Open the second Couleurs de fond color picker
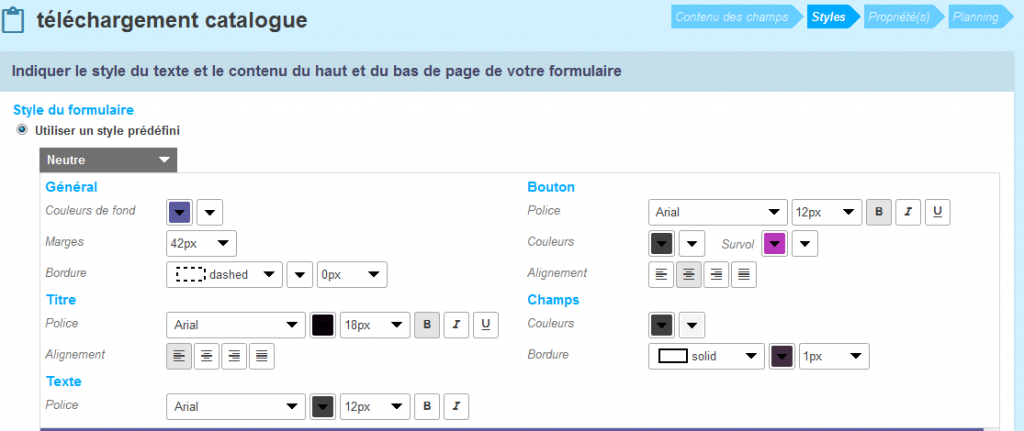The image size is (1024, 431). coord(210,212)
